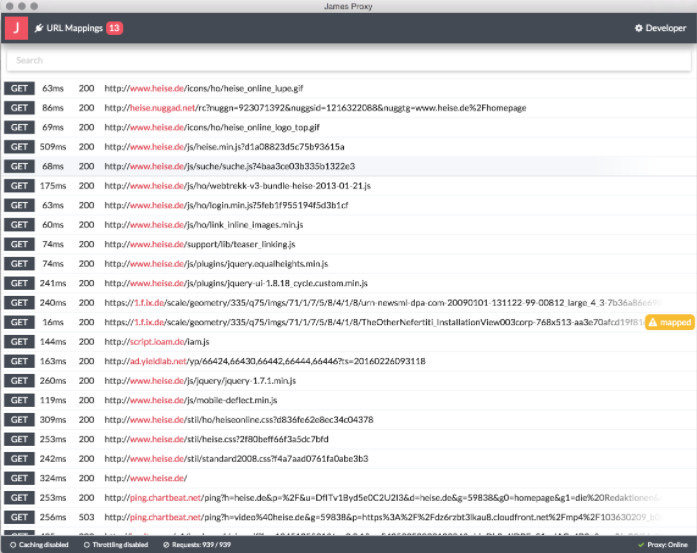Screen dimensions: 697x553
Task: Select the teaser_linking.js request
Action: [348, 244]
